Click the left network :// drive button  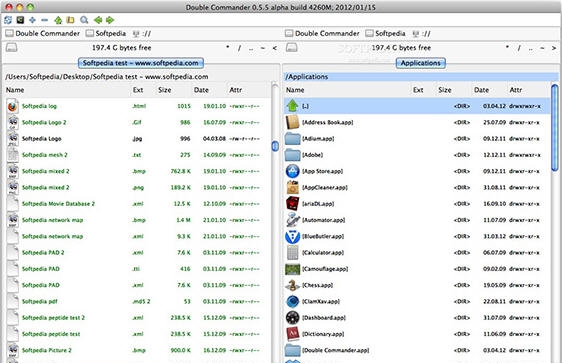(142, 34)
